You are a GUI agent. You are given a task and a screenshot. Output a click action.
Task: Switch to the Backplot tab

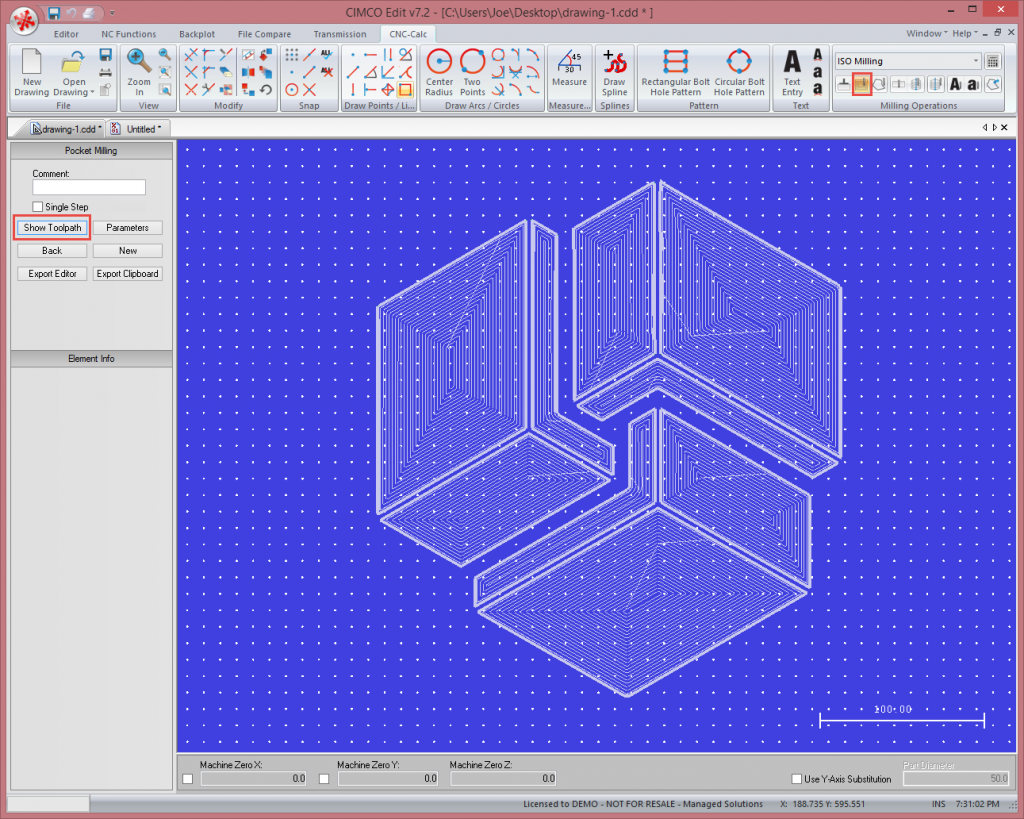(x=197, y=33)
